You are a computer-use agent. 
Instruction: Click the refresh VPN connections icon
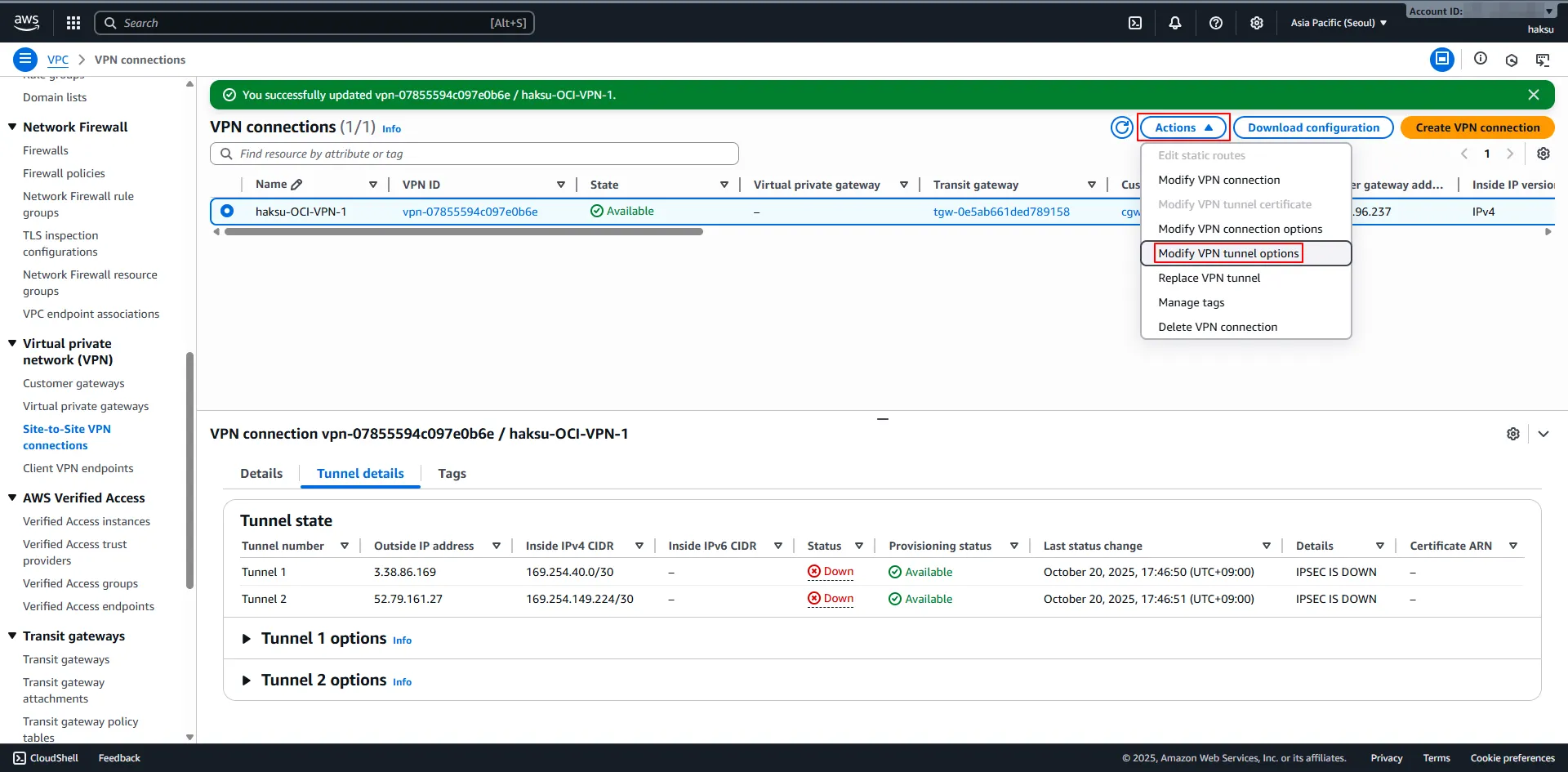point(1122,127)
